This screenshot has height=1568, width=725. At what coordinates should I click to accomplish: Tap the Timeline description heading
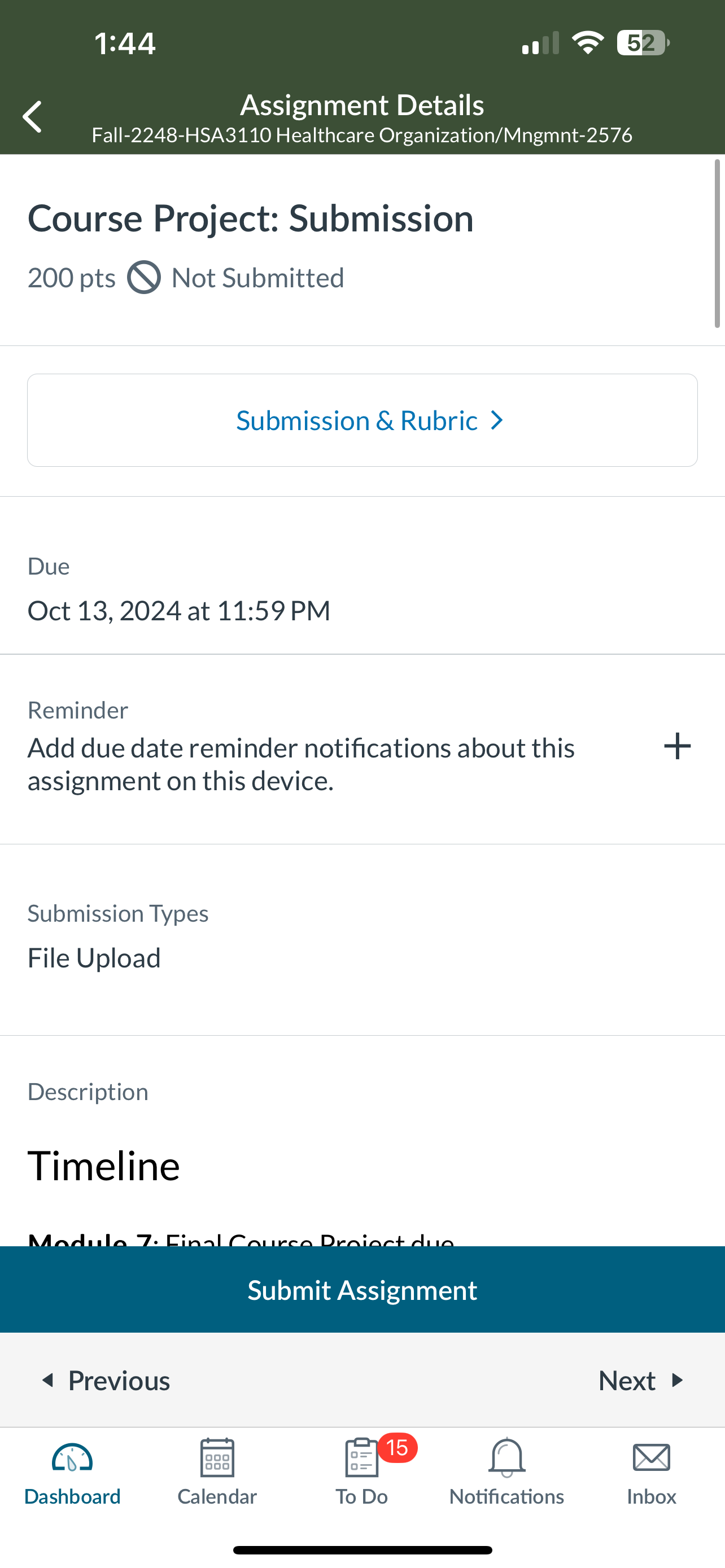pos(103,1166)
